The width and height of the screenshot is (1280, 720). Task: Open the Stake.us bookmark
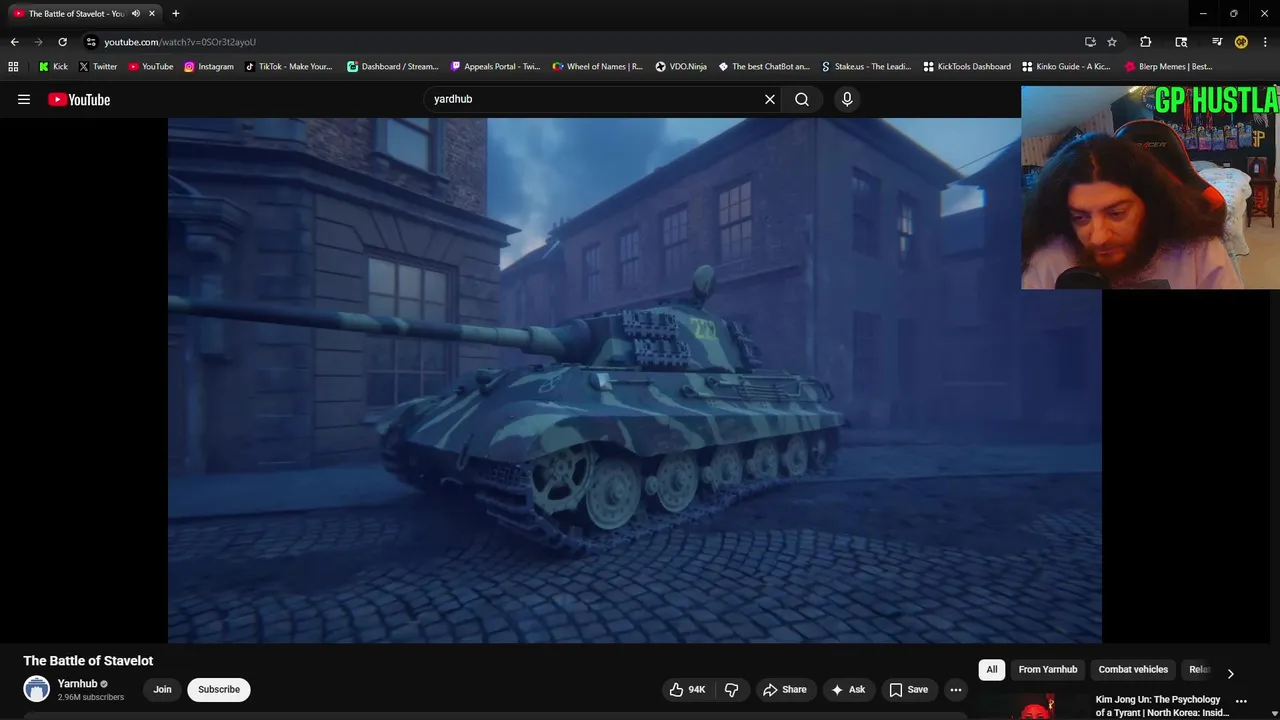click(x=866, y=67)
